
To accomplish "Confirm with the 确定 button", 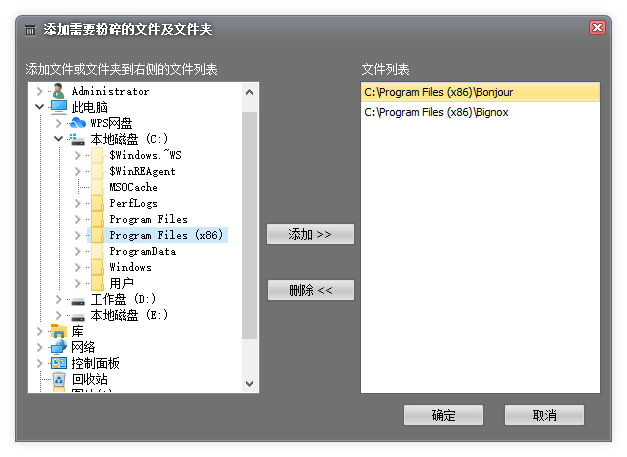I will click(443, 415).
